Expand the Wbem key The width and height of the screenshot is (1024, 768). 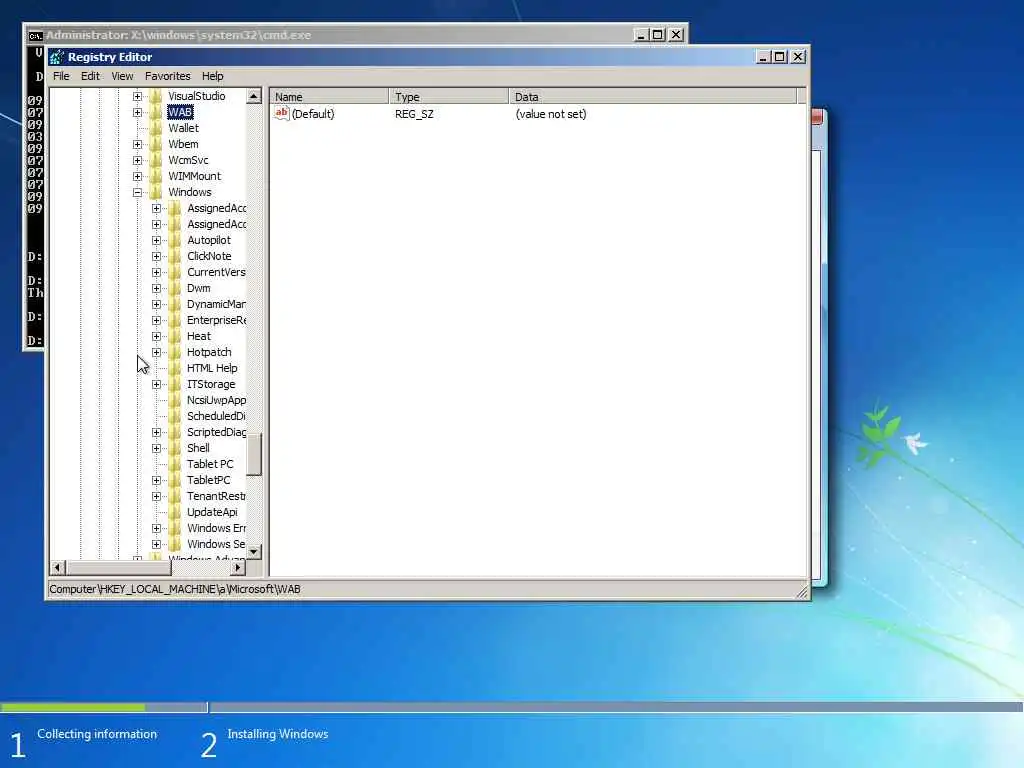pos(137,144)
